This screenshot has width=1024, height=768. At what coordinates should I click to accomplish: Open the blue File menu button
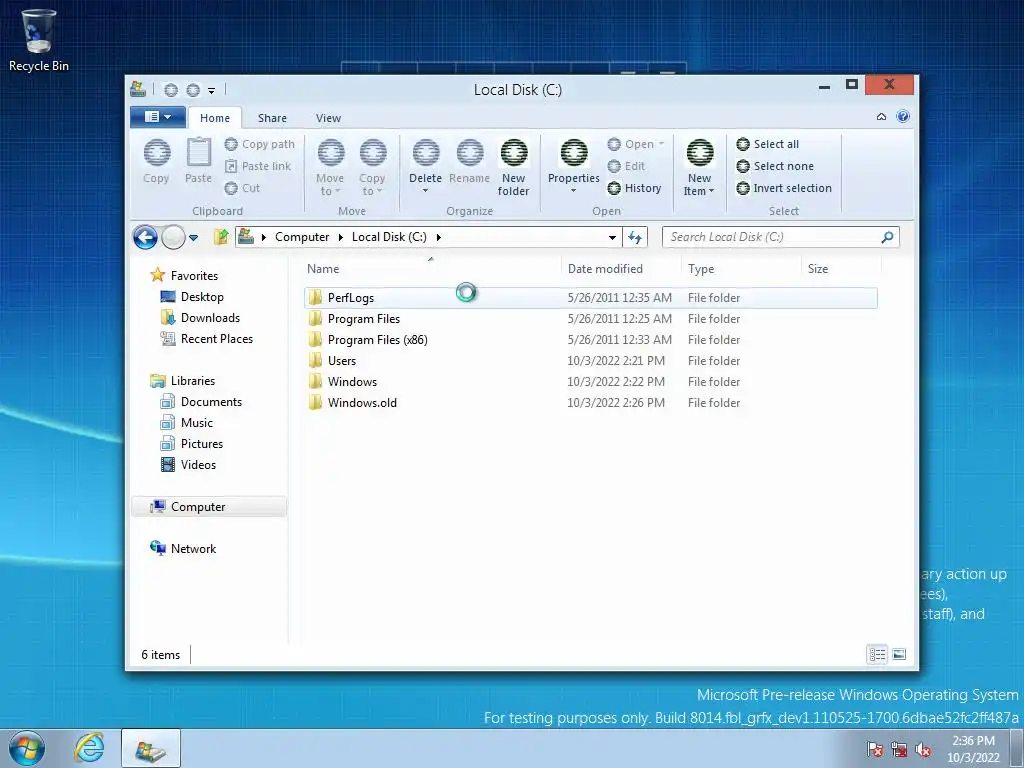pos(157,117)
